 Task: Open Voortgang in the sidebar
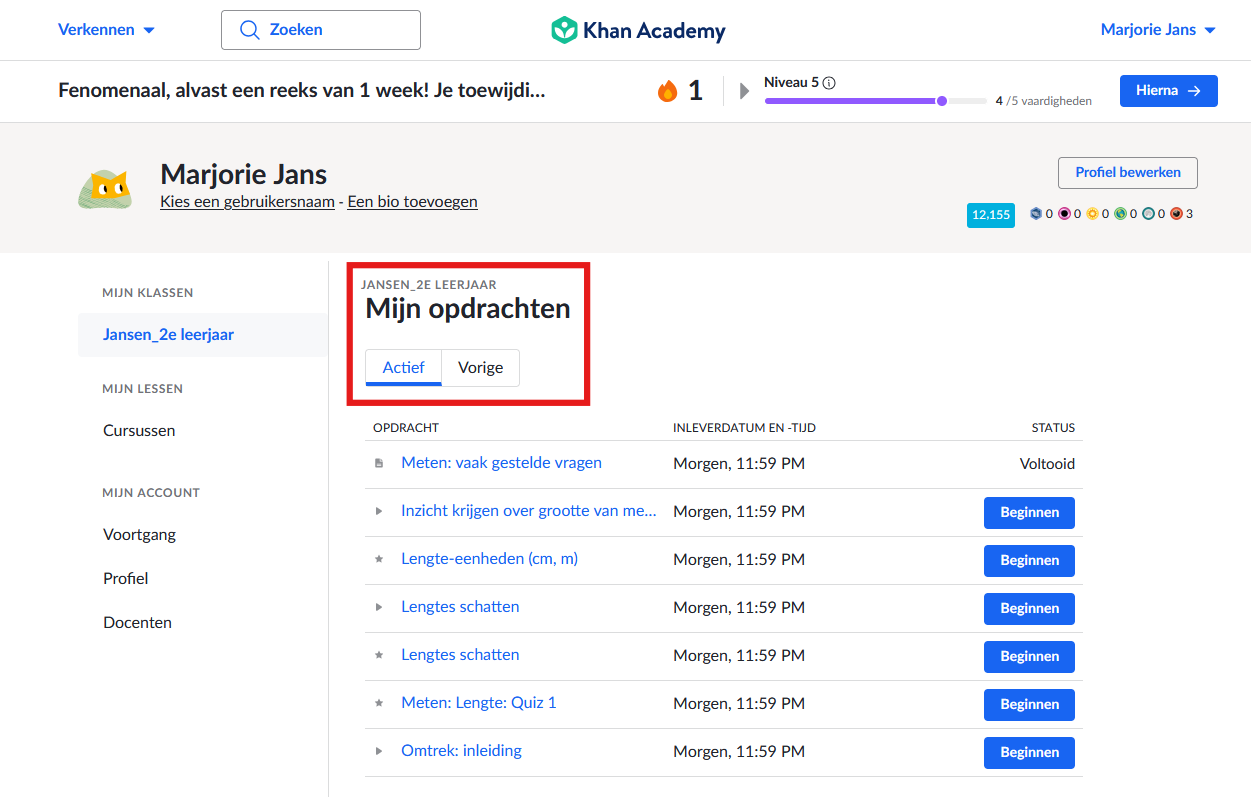click(x=139, y=535)
